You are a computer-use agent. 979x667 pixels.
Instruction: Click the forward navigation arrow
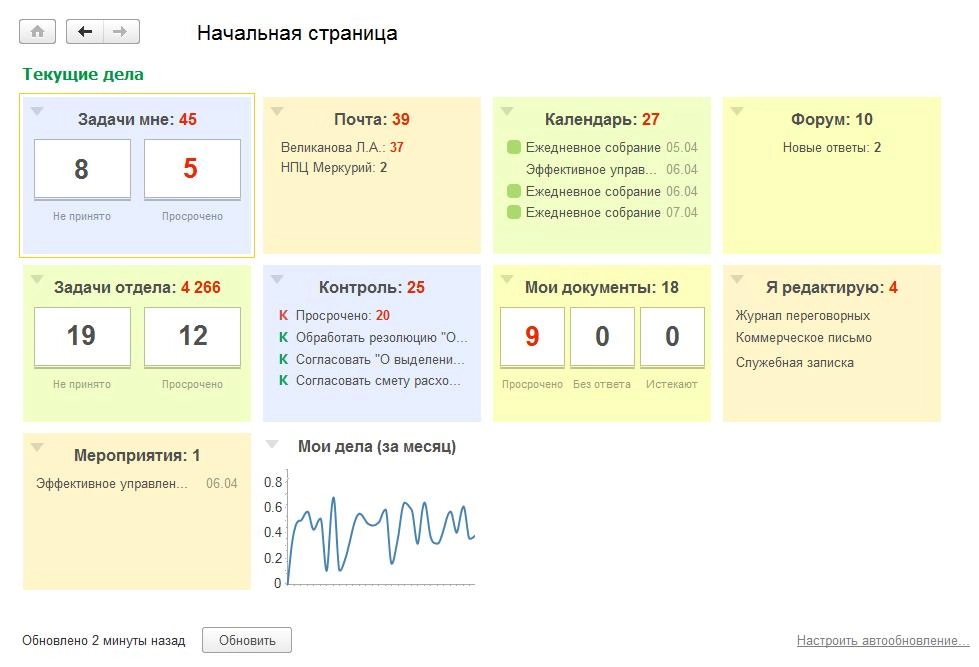tap(118, 31)
